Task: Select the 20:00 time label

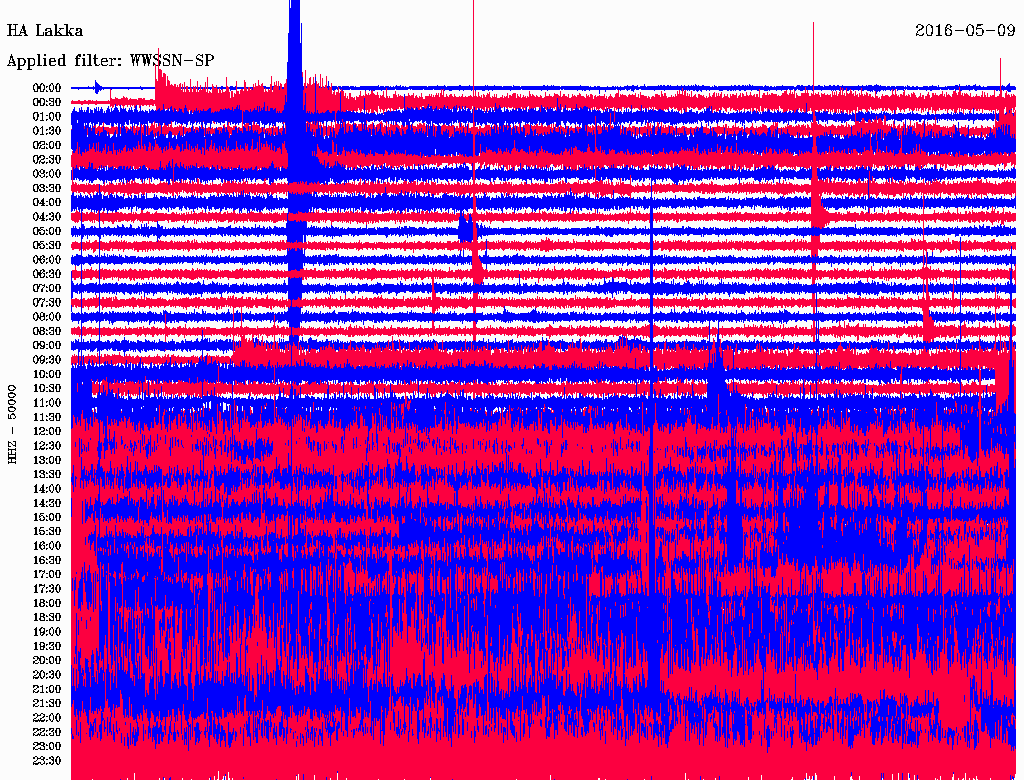Action: 47,661
